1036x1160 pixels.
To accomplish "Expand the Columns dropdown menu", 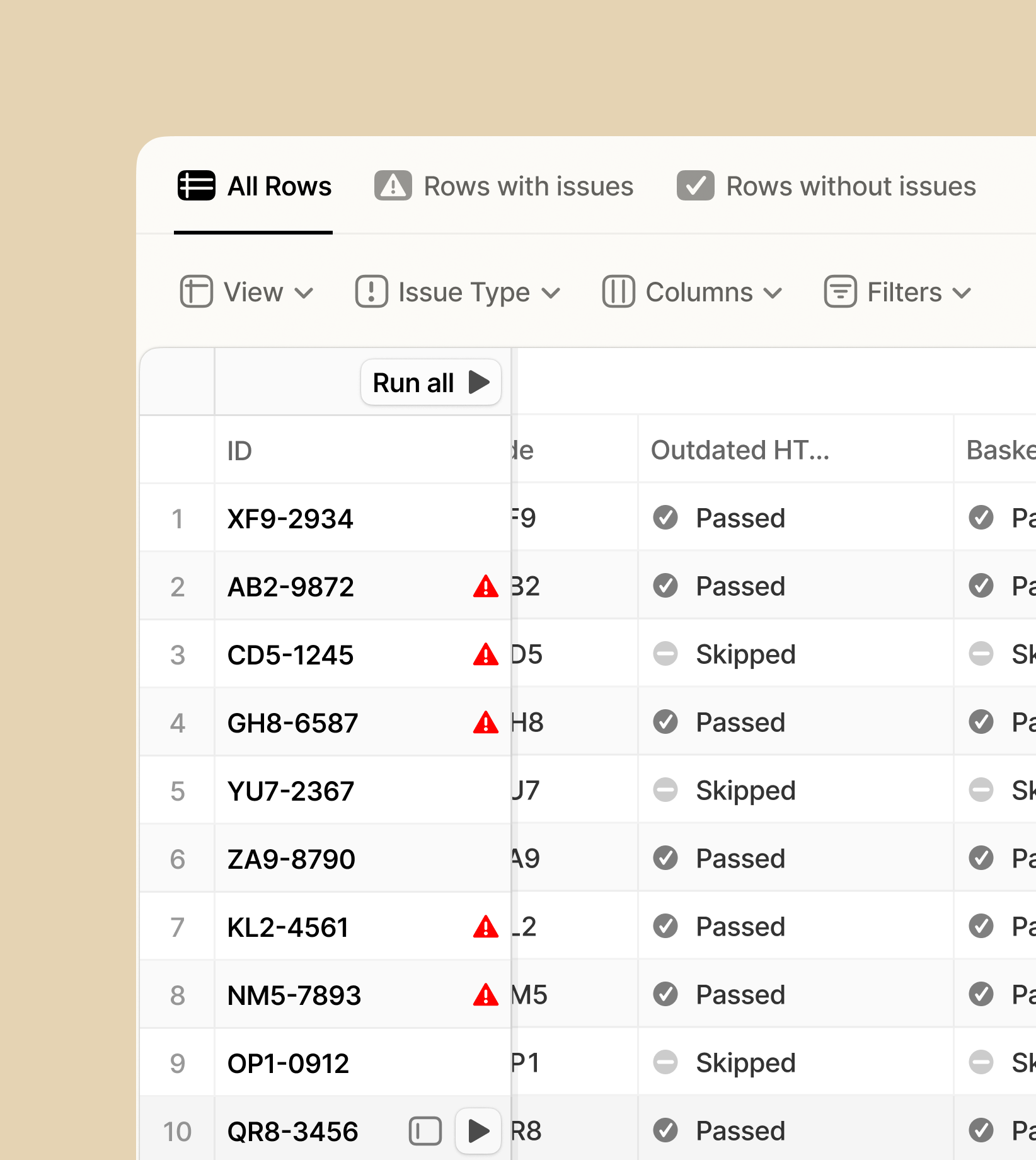I will [x=692, y=292].
